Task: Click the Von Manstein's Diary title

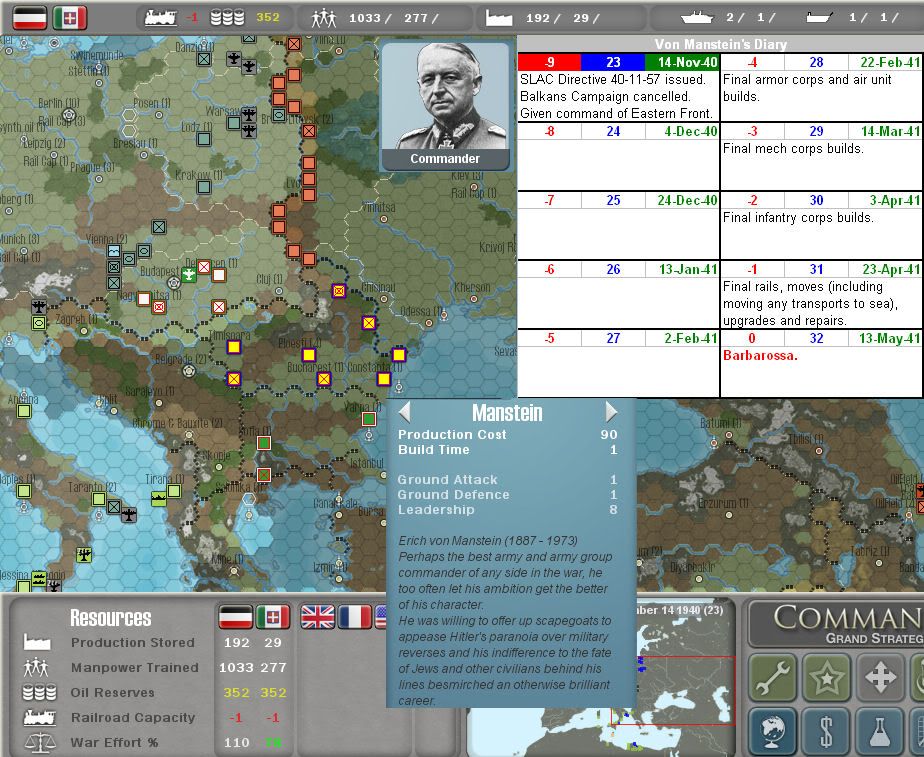Action: (720, 44)
